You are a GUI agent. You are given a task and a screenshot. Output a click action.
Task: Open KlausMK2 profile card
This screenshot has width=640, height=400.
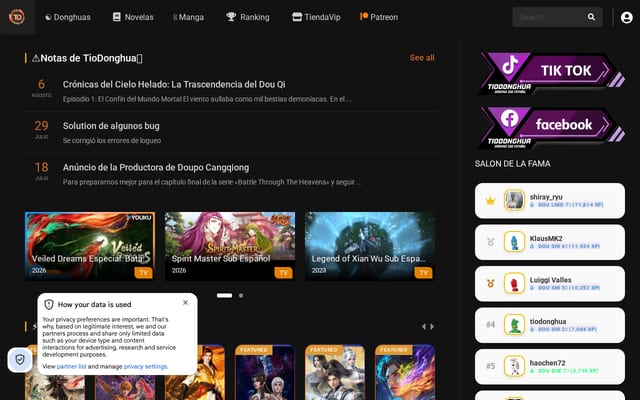550,242
